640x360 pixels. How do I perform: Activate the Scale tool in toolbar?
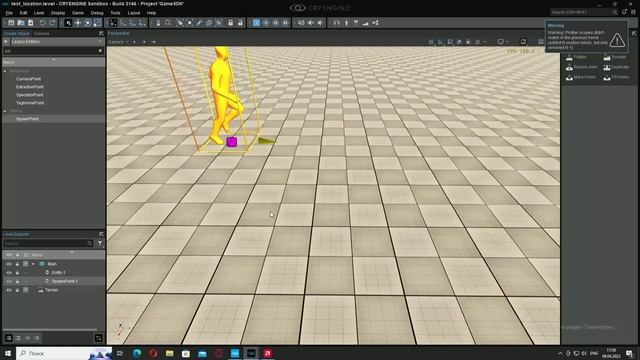(97, 23)
